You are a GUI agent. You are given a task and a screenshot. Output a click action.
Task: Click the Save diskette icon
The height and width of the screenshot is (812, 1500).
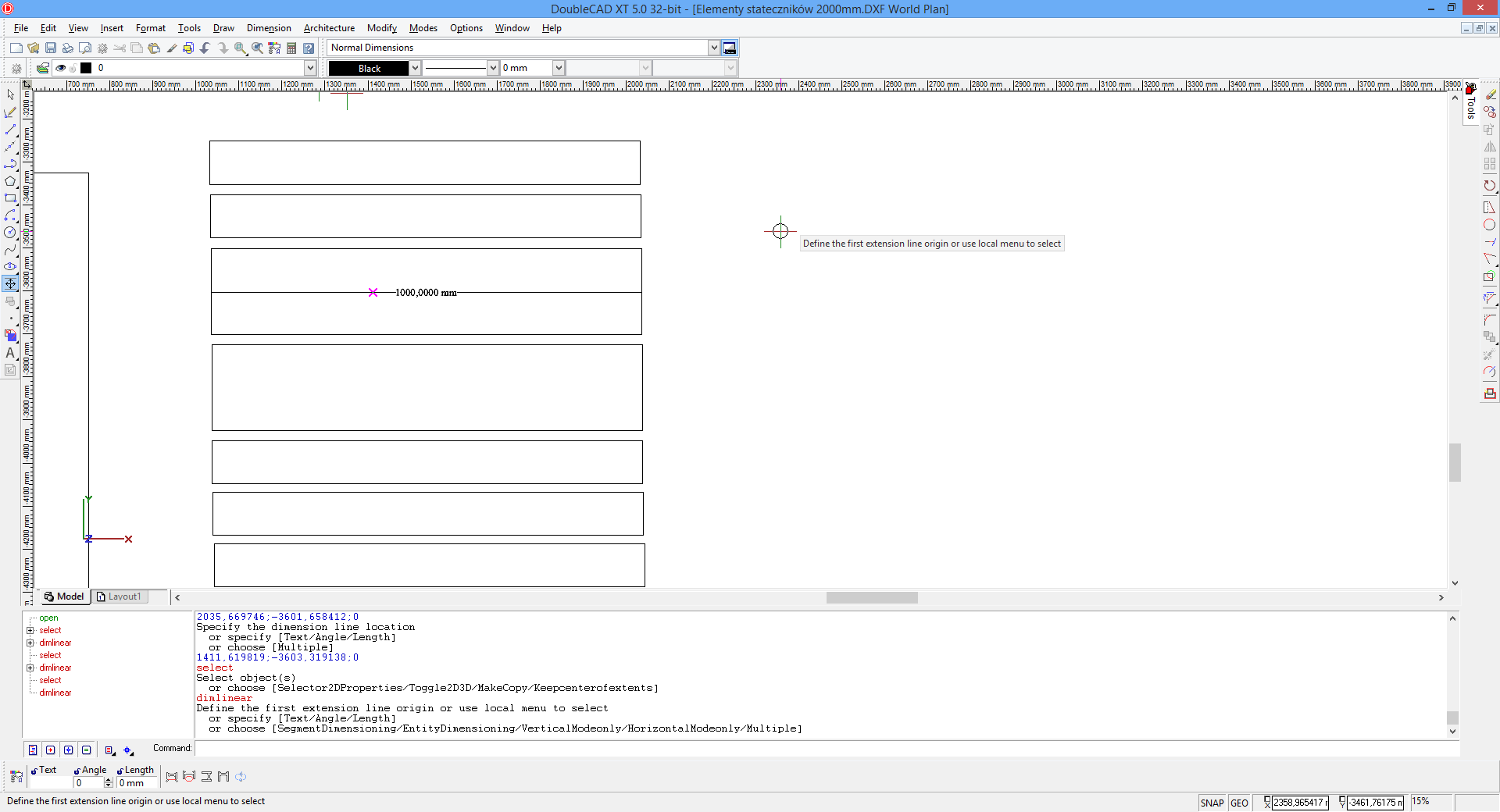coord(51,48)
